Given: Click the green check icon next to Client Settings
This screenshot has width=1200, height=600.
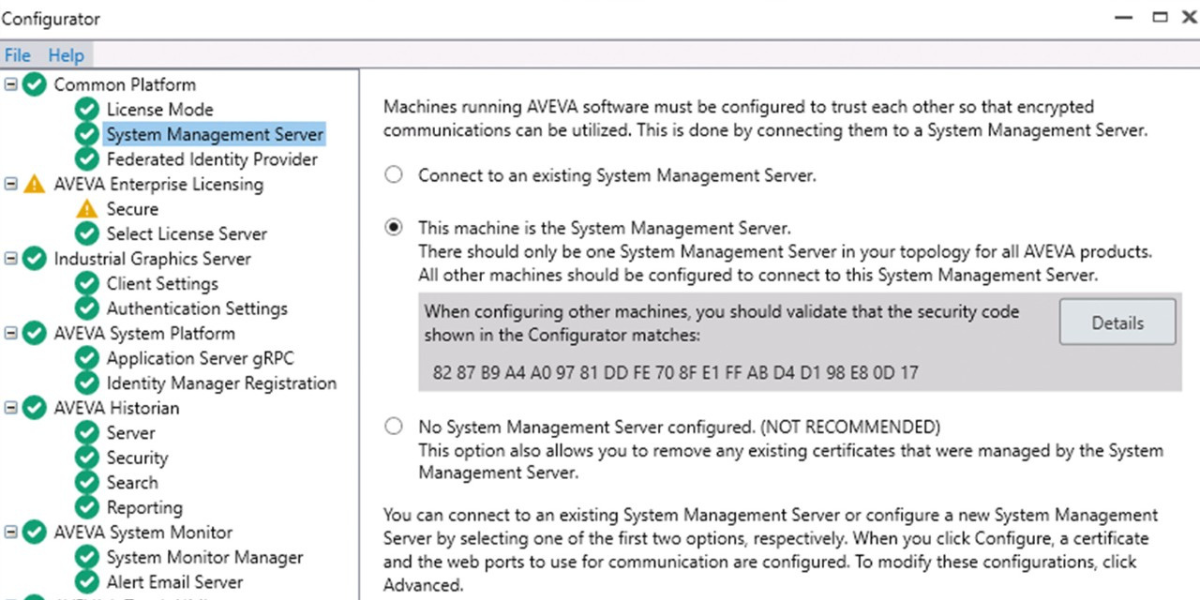Looking at the screenshot, I should 88,284.
